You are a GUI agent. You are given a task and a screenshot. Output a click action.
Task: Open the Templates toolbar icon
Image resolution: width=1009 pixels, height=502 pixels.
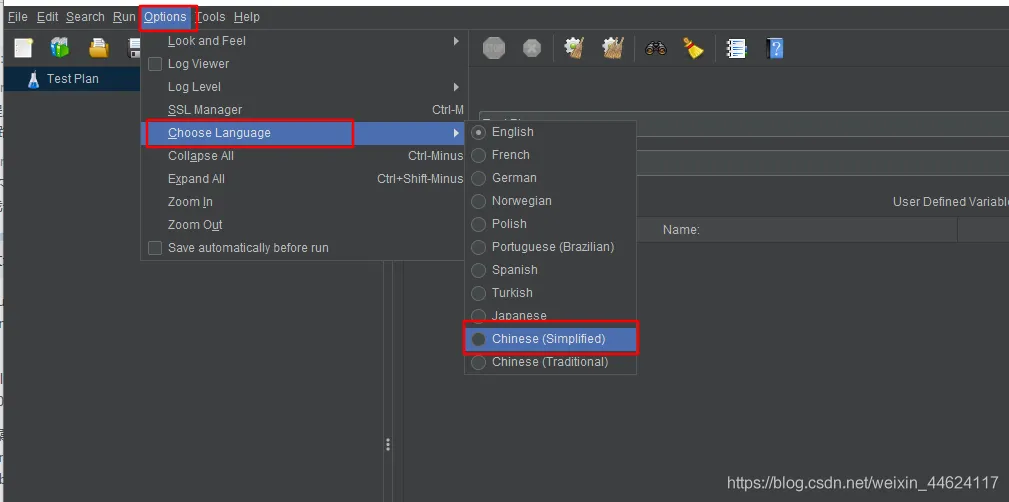click(x=60, y=48)
